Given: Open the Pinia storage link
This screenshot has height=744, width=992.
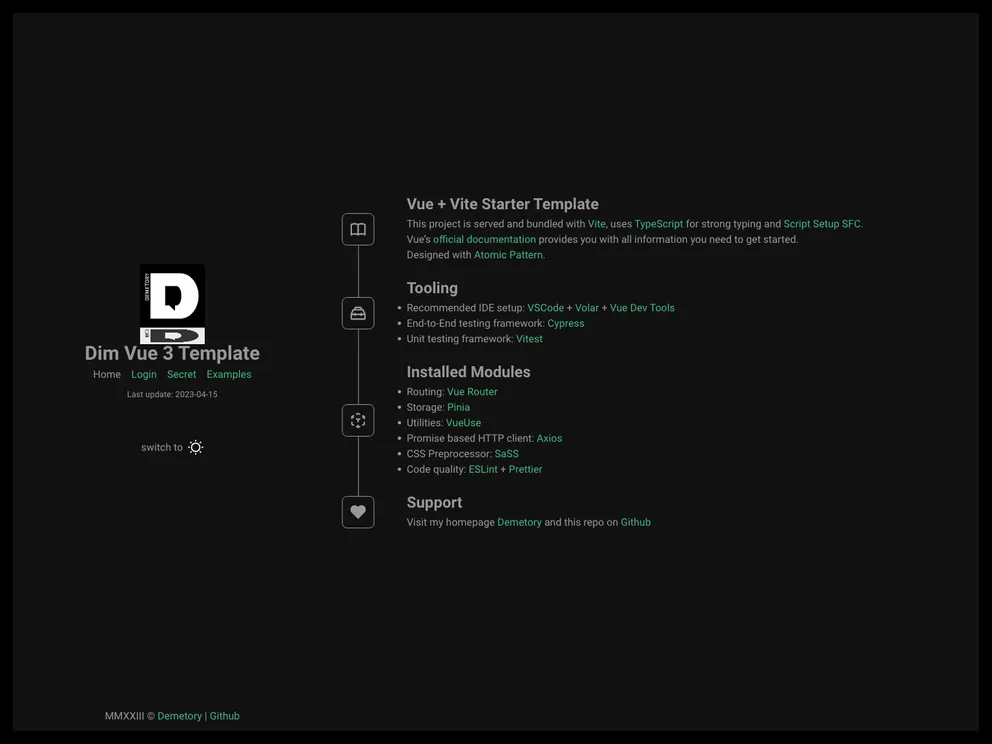Looking at the screenshot, I should pyautogui.click(x=458, y=407).
